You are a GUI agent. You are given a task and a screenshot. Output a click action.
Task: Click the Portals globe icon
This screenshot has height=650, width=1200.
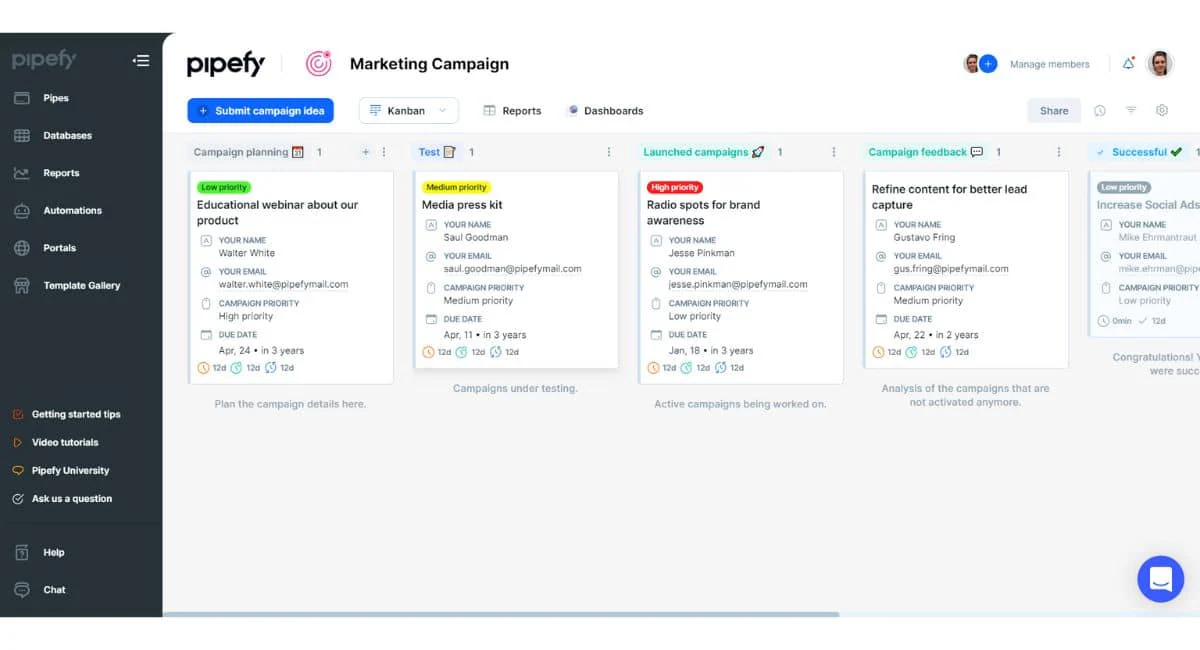[21, 248]
